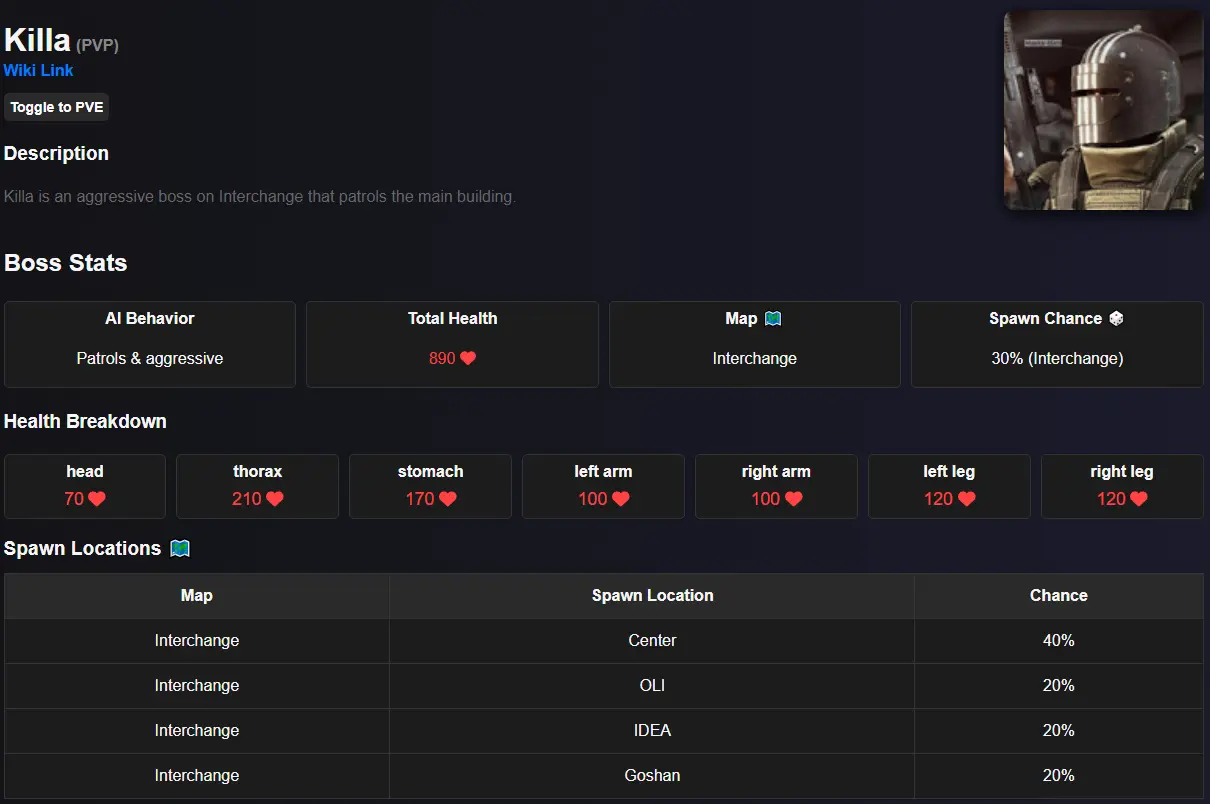Click the Spawn Location column header

tap(652, 595)
